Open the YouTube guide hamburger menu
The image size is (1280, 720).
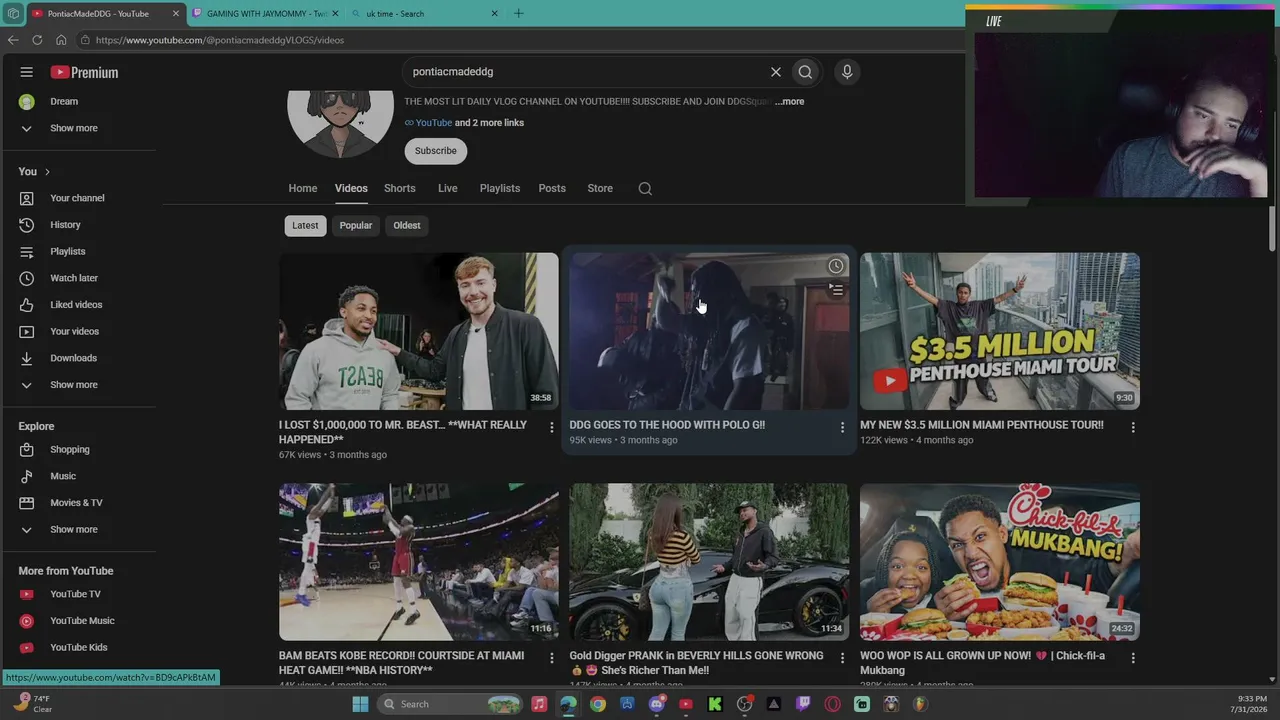point(27,72)
